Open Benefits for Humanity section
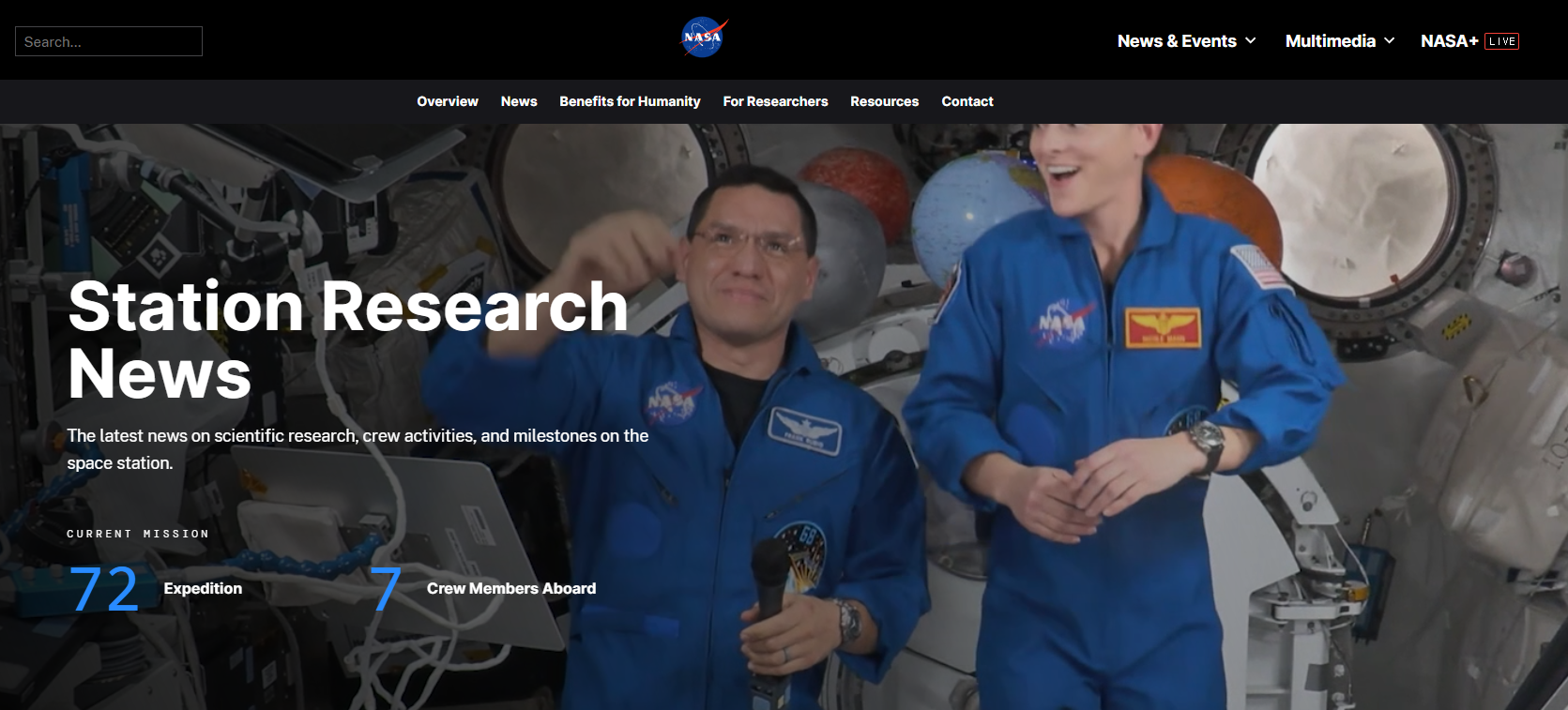The image size is (1568, 710). click(x=630, y=101)
